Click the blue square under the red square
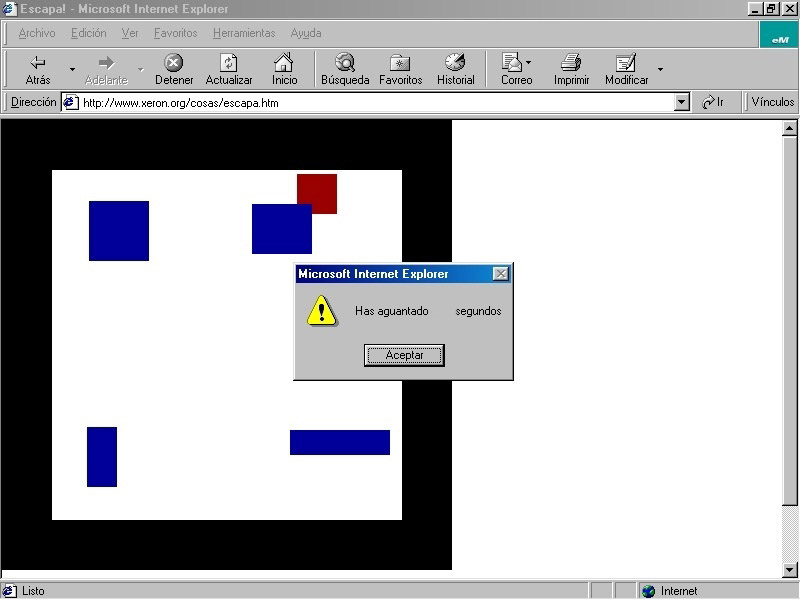Viewport: 800px width, 600px height. (x=282, y=229)
